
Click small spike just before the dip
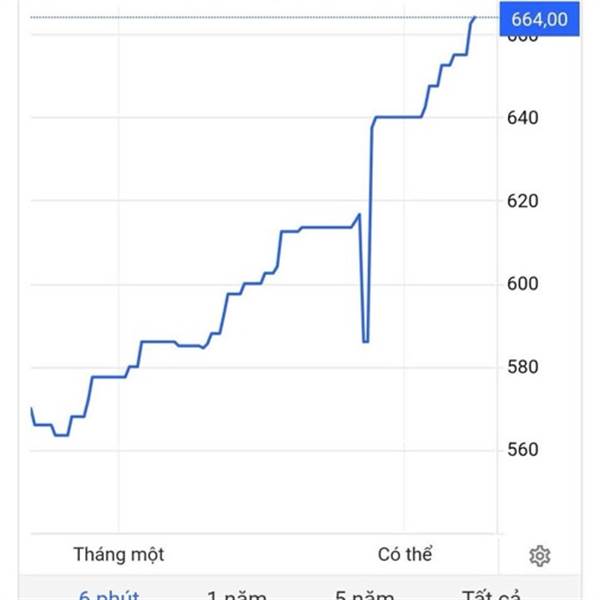click(359, 215)
